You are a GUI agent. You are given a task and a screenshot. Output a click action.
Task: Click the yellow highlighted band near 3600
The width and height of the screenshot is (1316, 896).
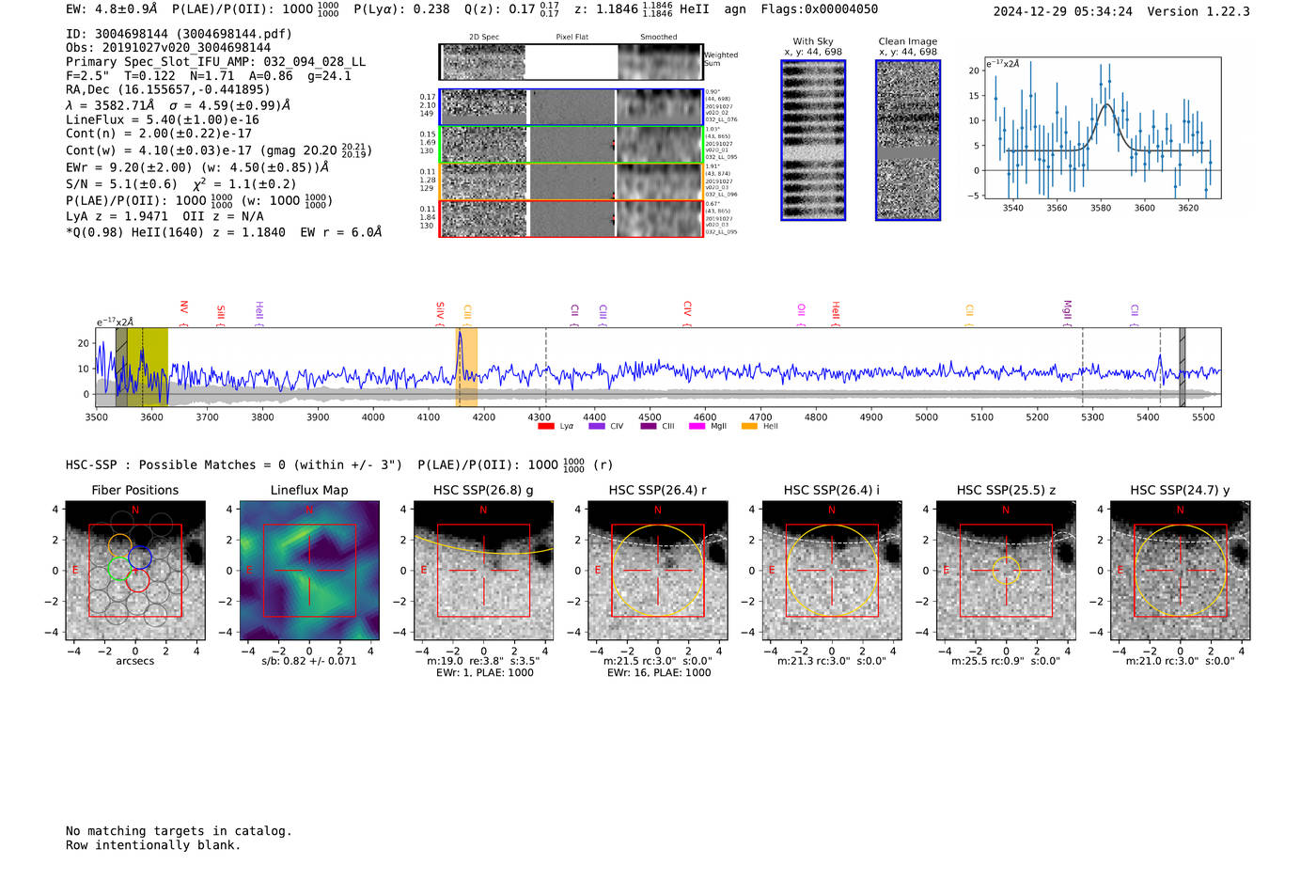pyautogui.click(x=149, y=368)
